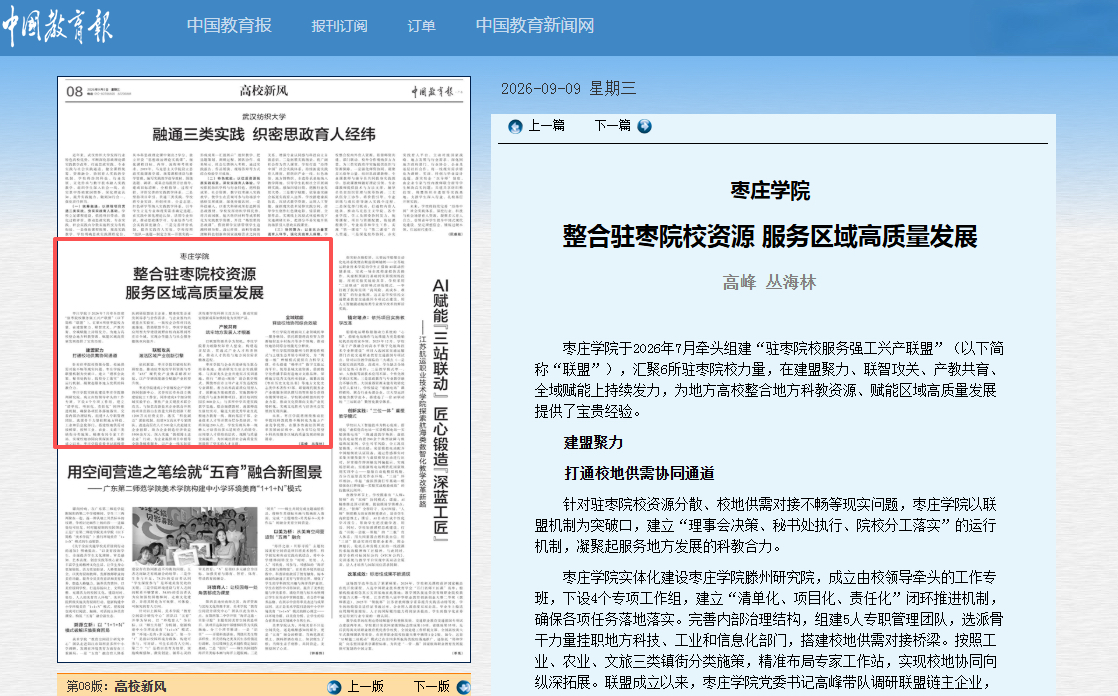Image resolution: width=1118 pixels, height=696 pixels.
Task: Click the 下一篇 link above the article
Action: pyautogui.click(x=612, y=126)
